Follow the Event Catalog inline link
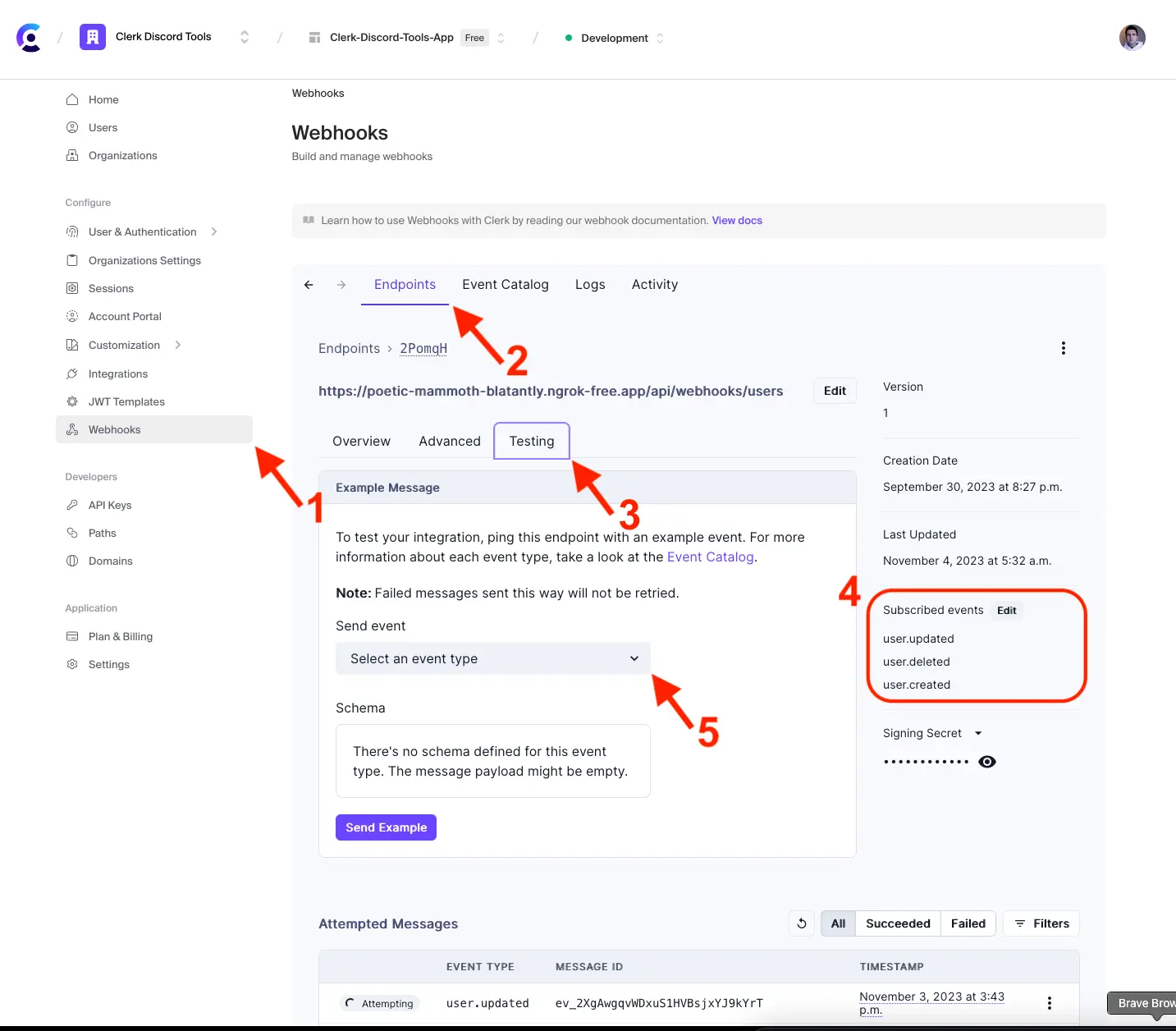 pyautogui.click(x=710, y=557)
